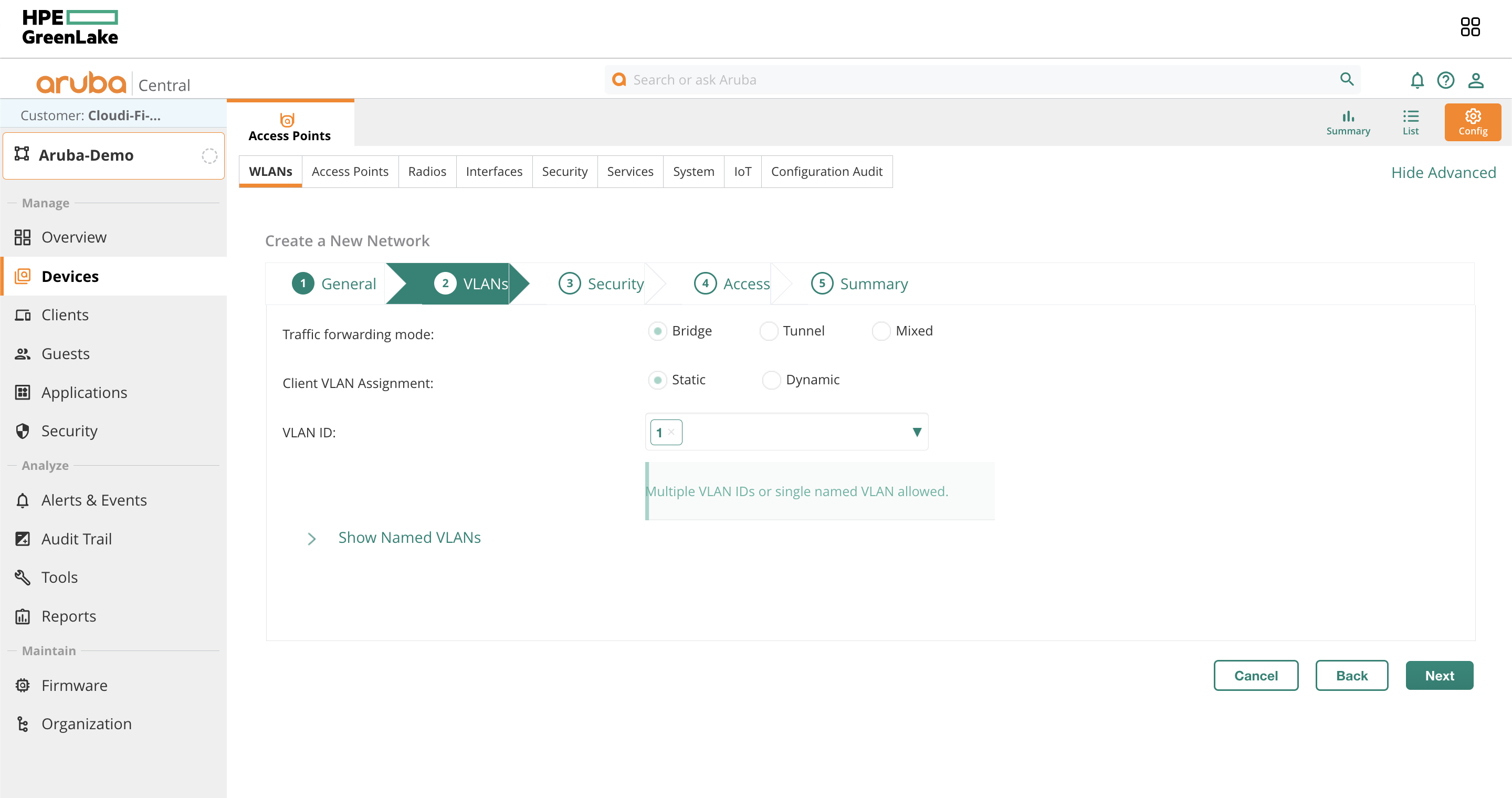The image size is (1512, 798).
Task: Click Hide Advanced link
Action: click(x=1444, y=172)
